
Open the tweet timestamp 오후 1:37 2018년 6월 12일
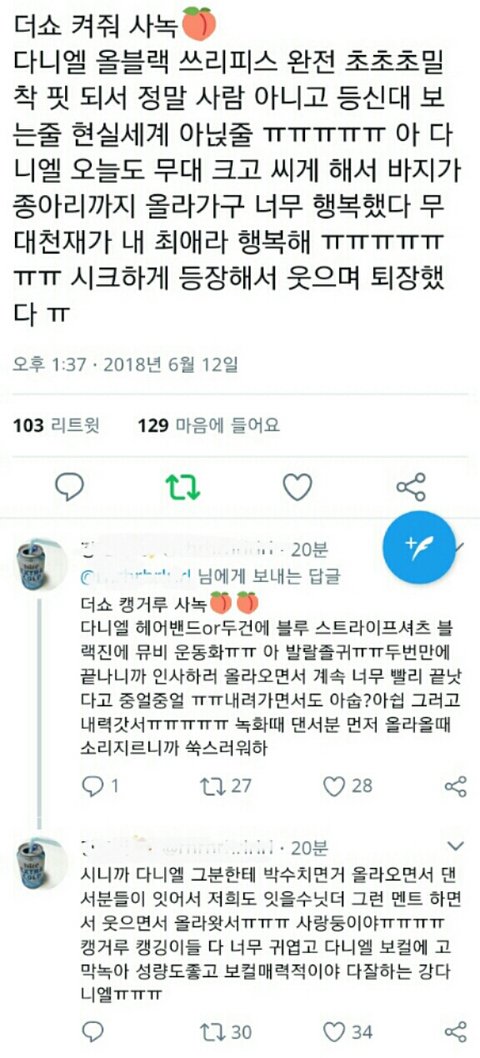click(126, 365)
